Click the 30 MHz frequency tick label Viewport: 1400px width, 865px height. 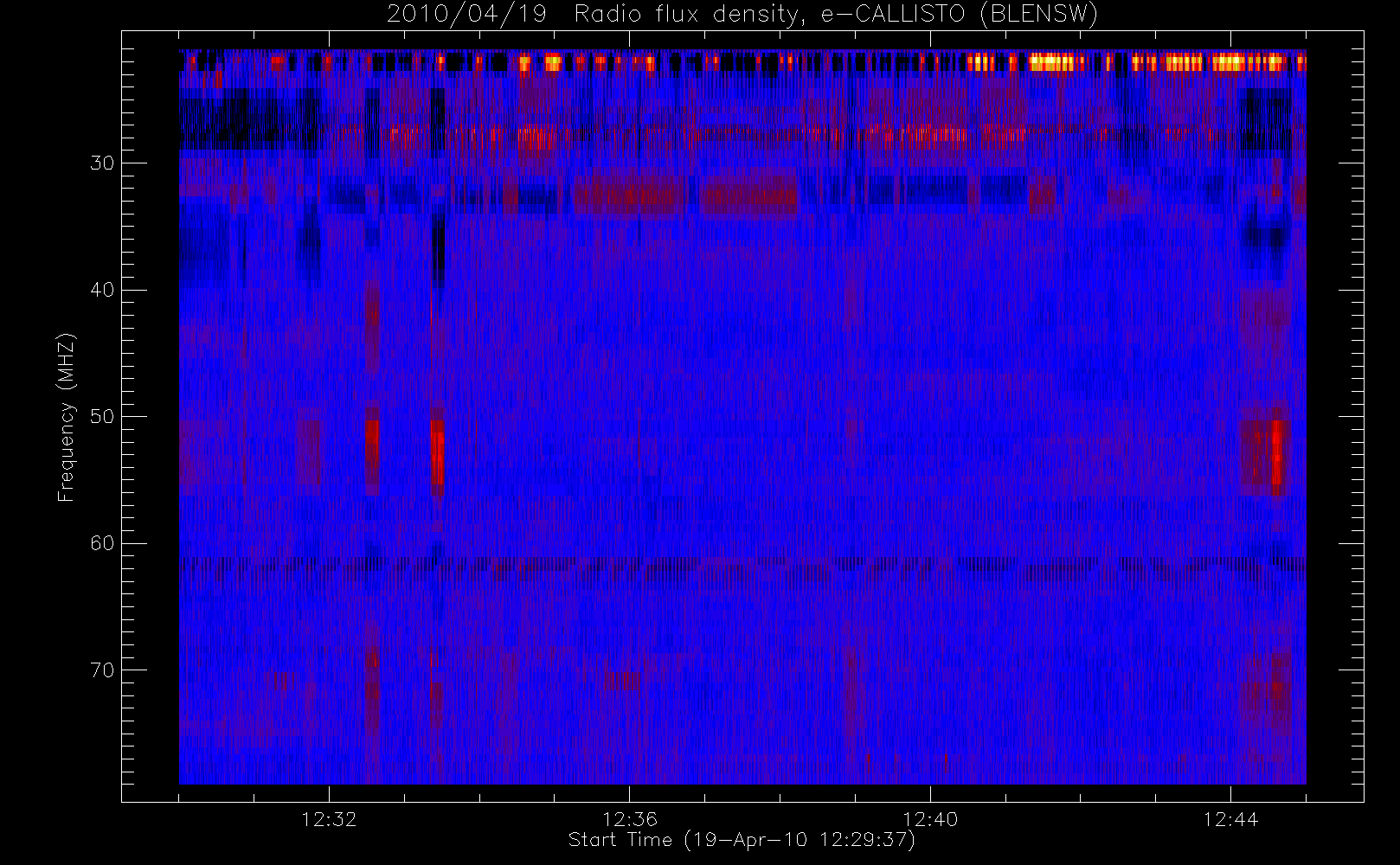click(x=102, y=163)
